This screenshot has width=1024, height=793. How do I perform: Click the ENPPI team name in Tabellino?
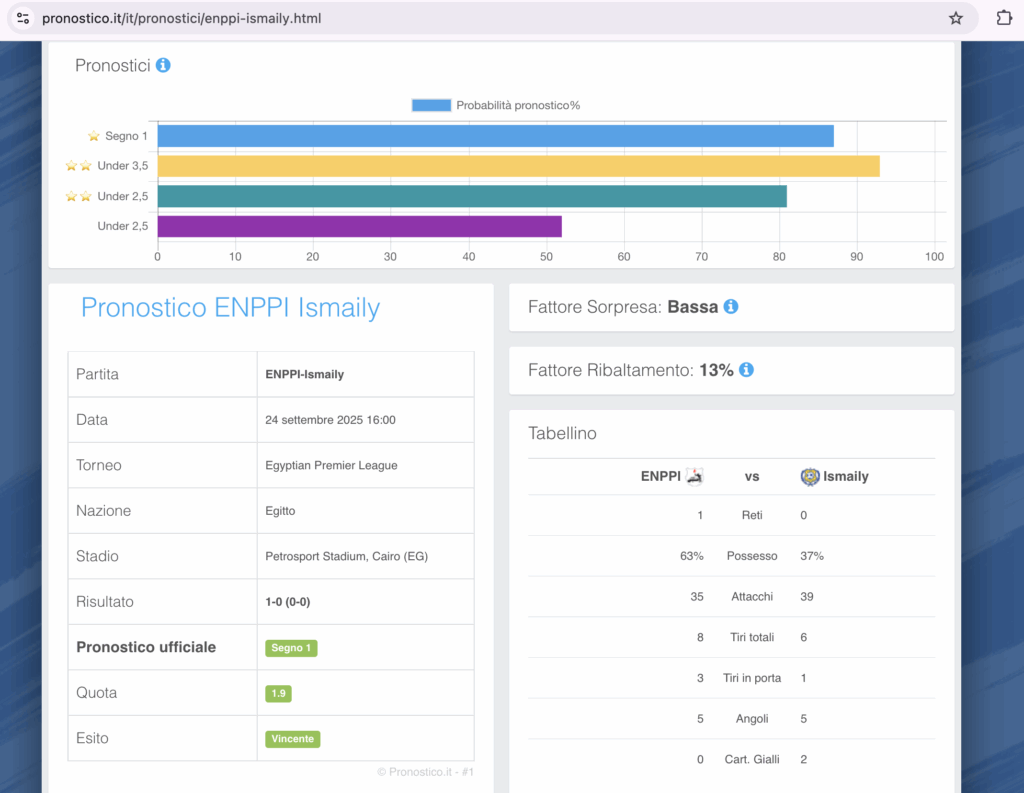point(660,476)
